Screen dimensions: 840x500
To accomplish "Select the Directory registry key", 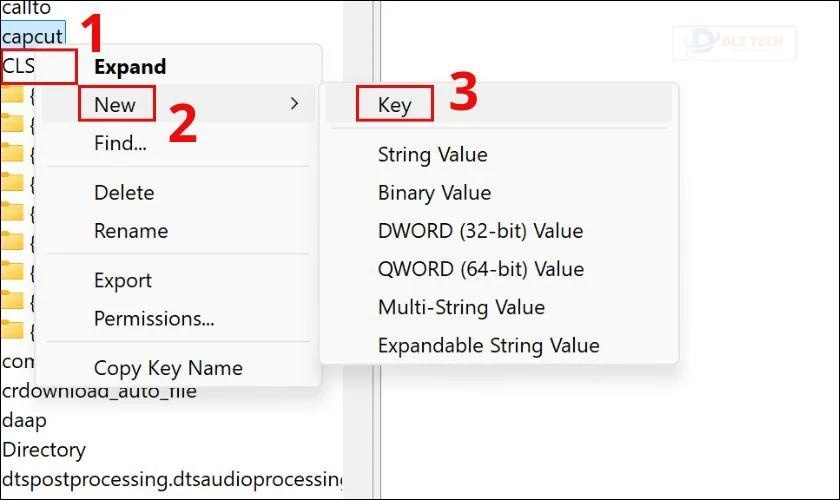I will pos(44,450).
